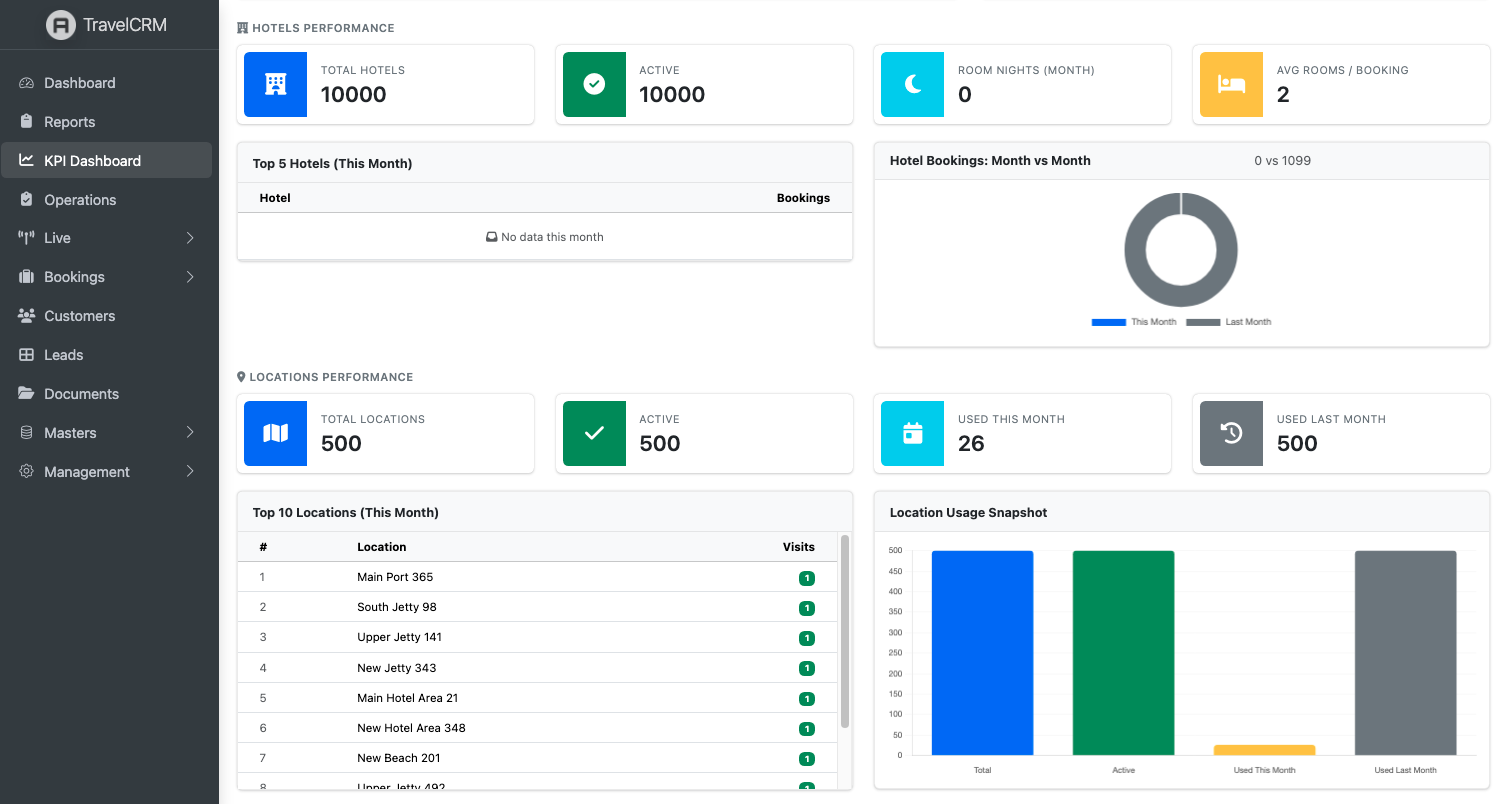Screen dimensions: 1507x804
Task: Click Main Hotel Area 21 row
Action: coord(539,698)
